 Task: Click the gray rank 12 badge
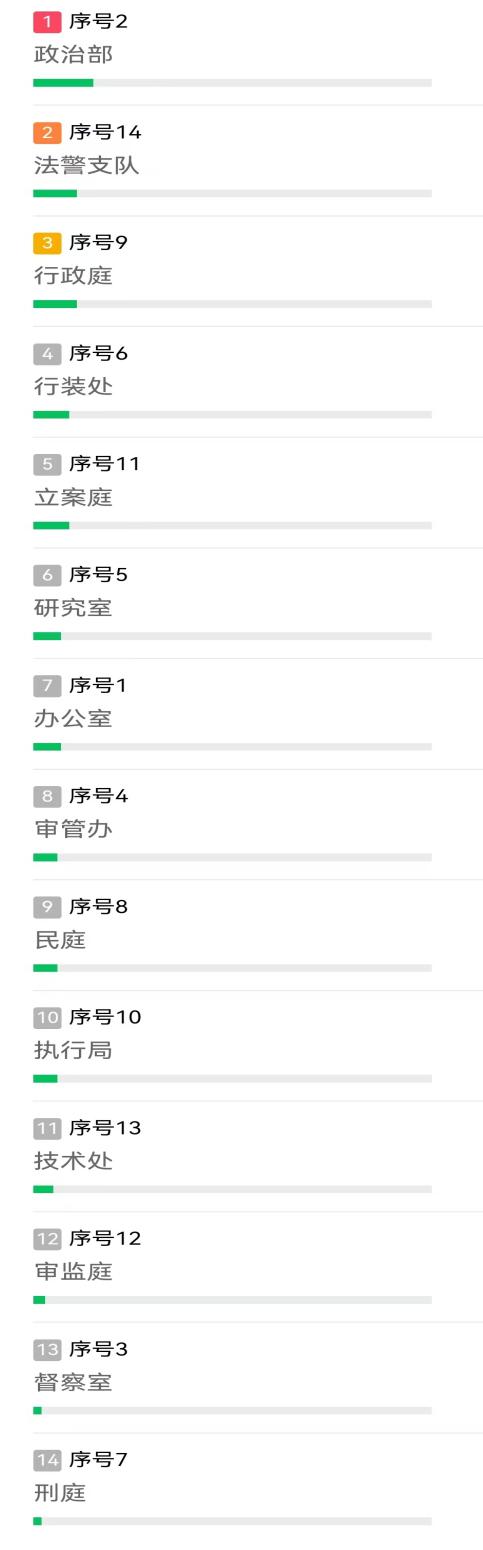[47, 1239]
